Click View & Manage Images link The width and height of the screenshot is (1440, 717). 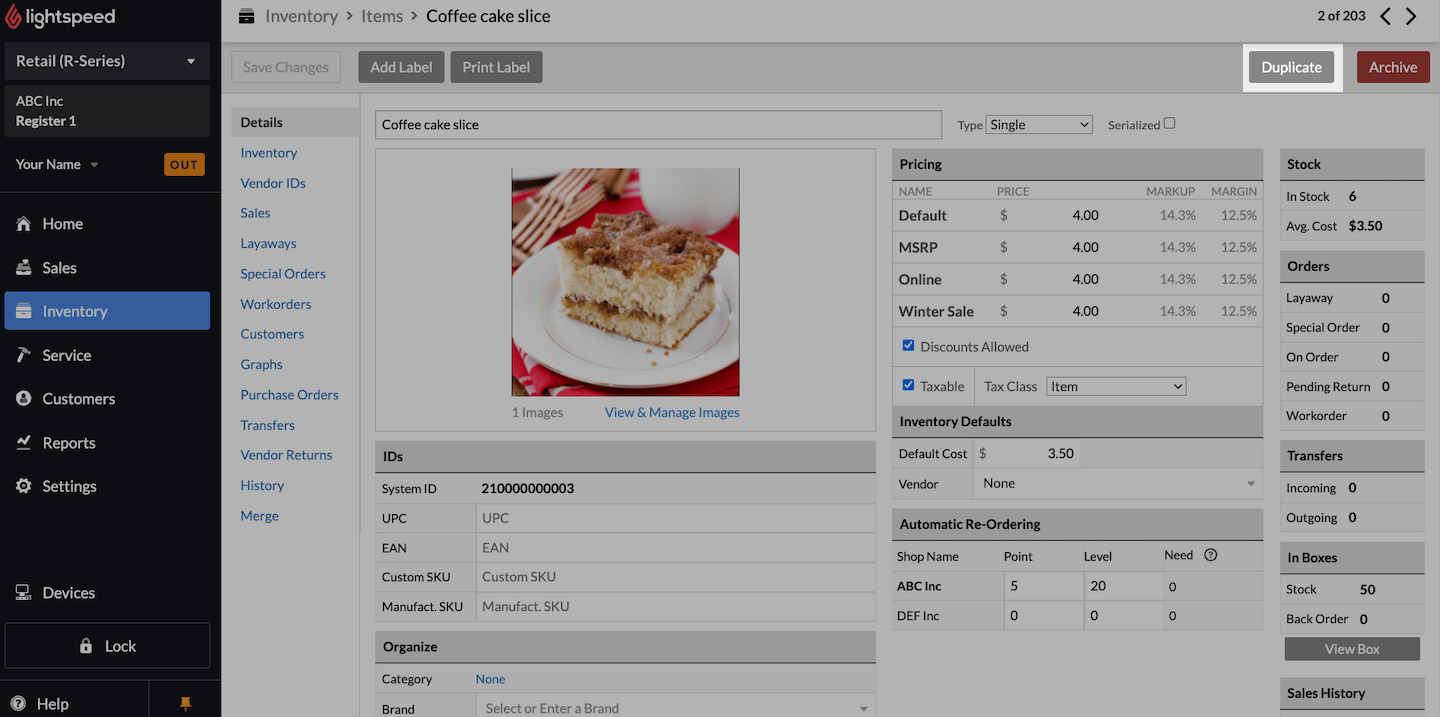point(672,412)
